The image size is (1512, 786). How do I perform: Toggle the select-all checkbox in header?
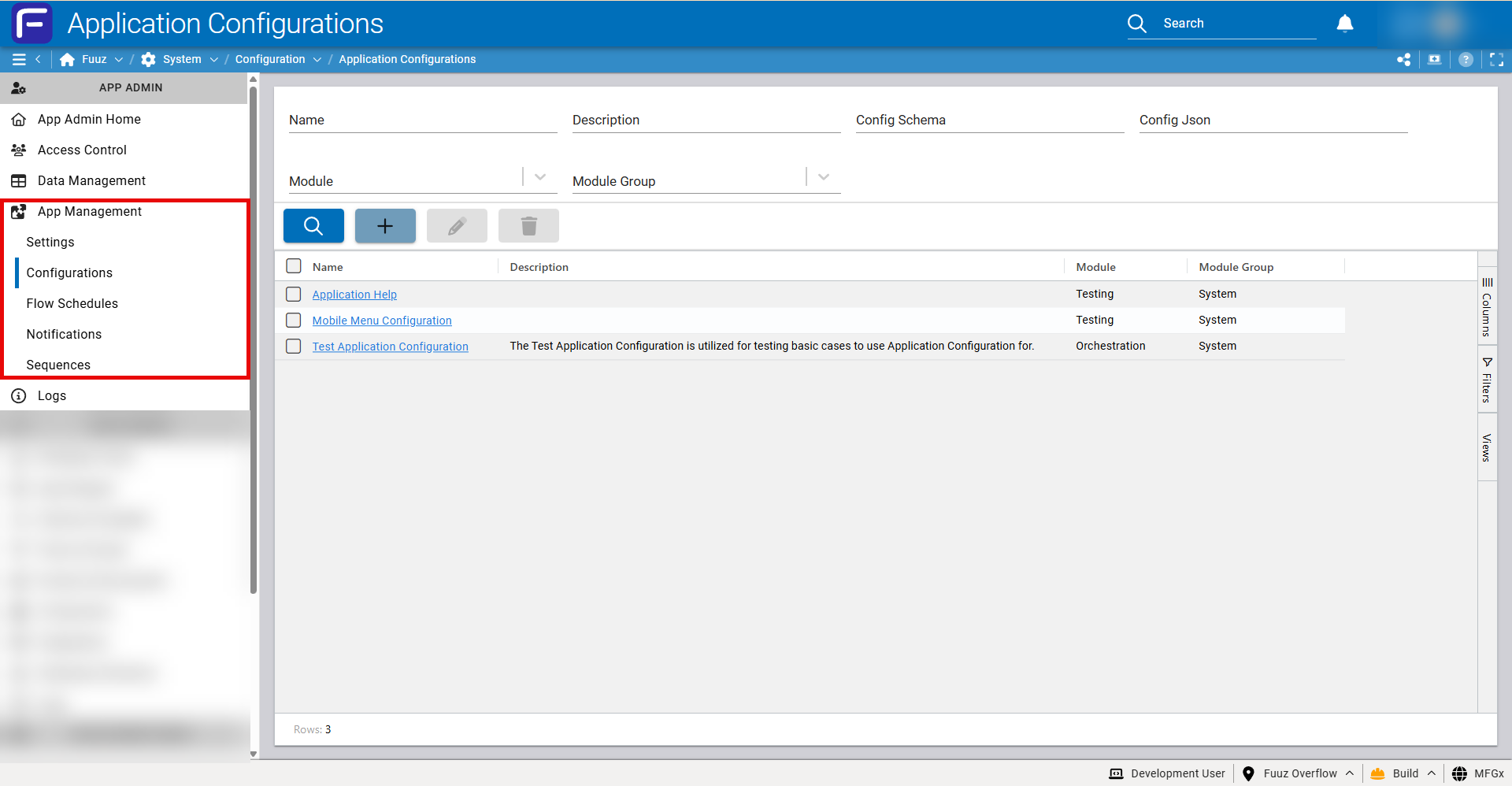pos(294,266)
